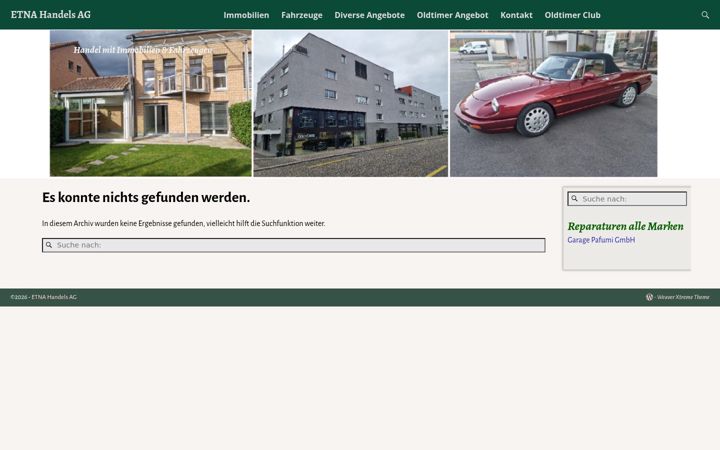Click the grey building header image
The height and width of the screenshot is (450, 720).
coord(350,103)
